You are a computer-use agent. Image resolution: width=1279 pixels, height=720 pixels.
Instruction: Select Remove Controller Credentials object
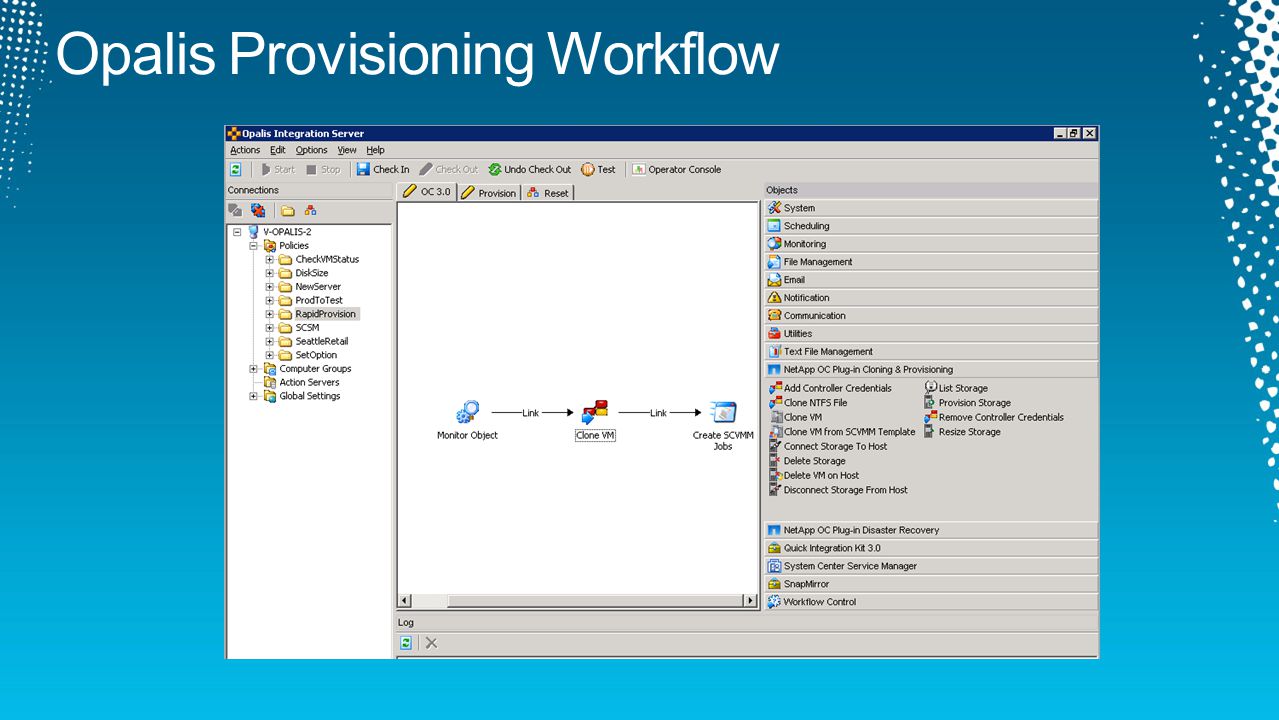coord(994,417)
